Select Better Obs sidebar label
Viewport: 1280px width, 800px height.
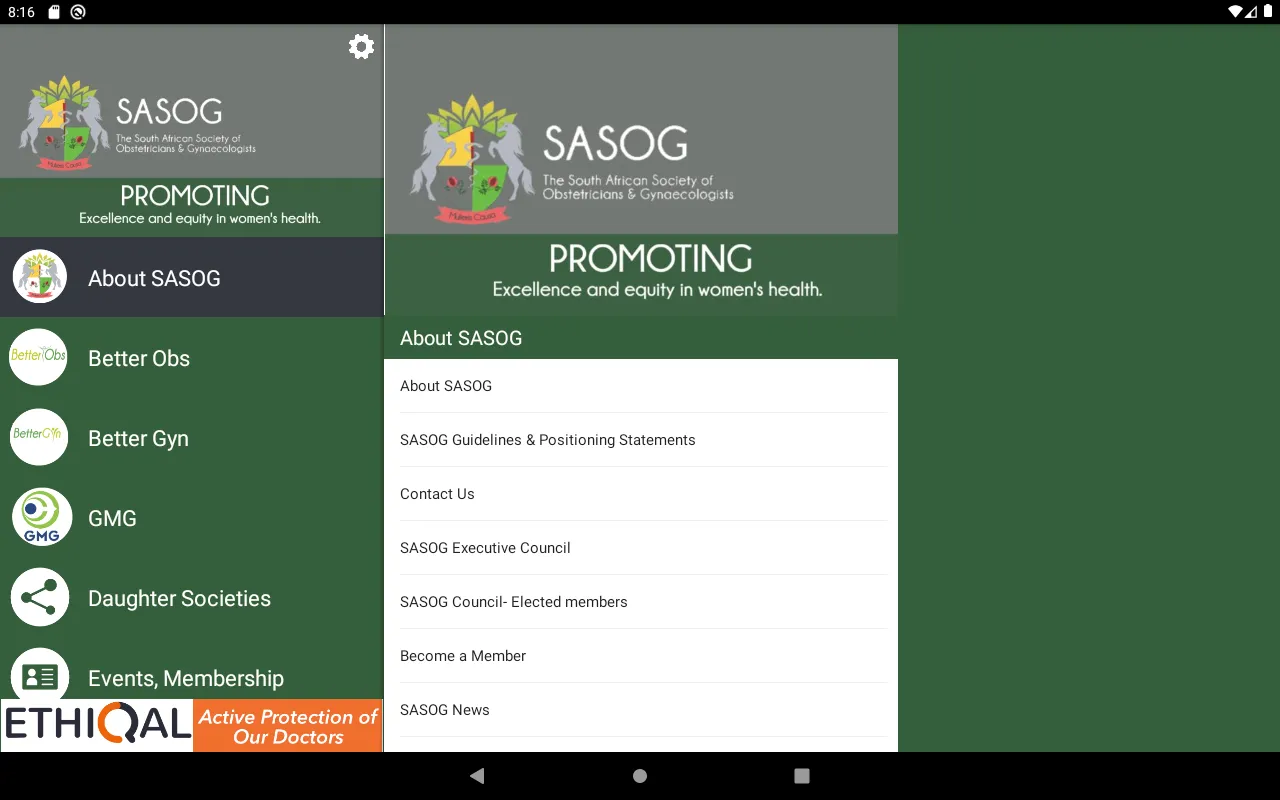[139, 358]
